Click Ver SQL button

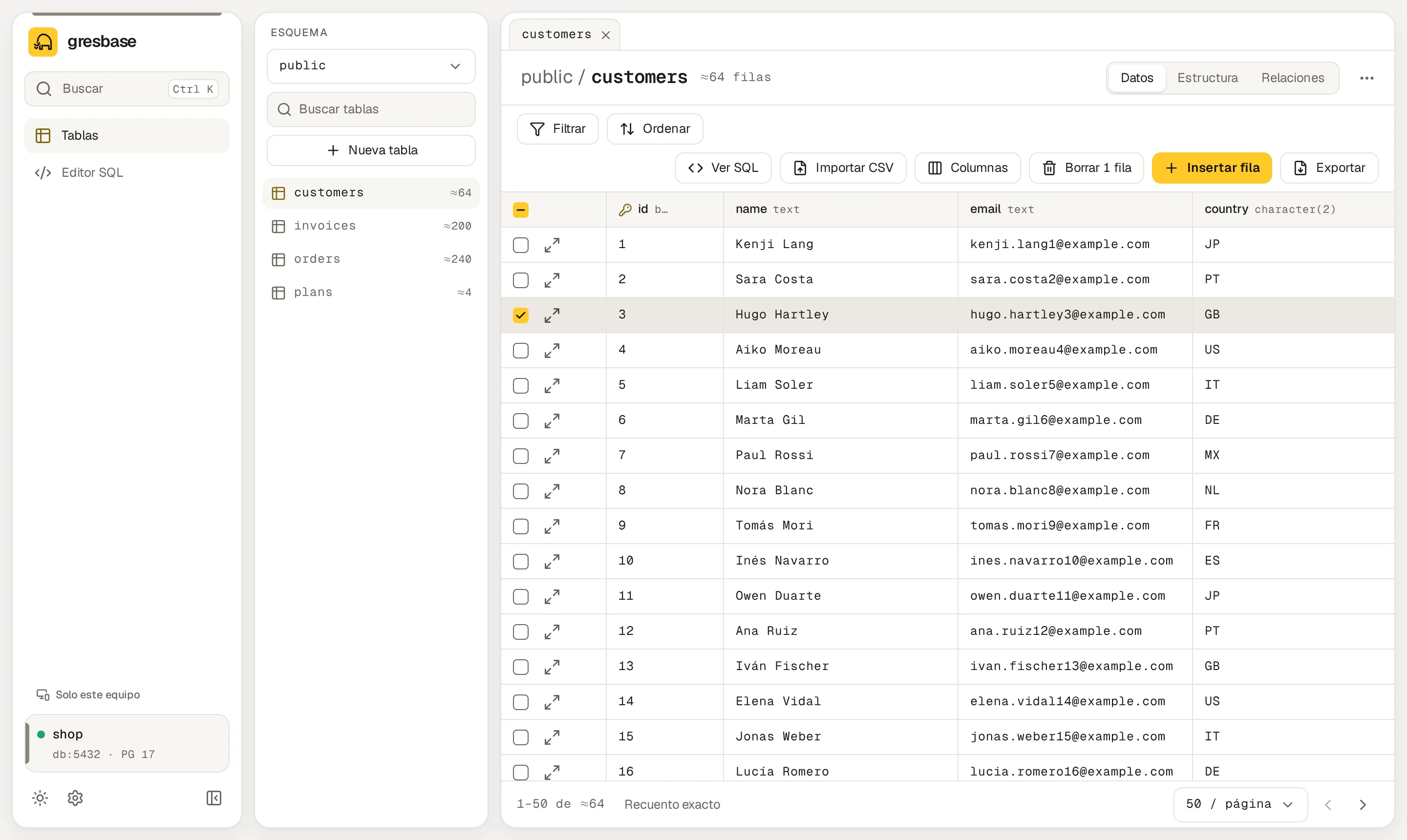coord(723,168)
